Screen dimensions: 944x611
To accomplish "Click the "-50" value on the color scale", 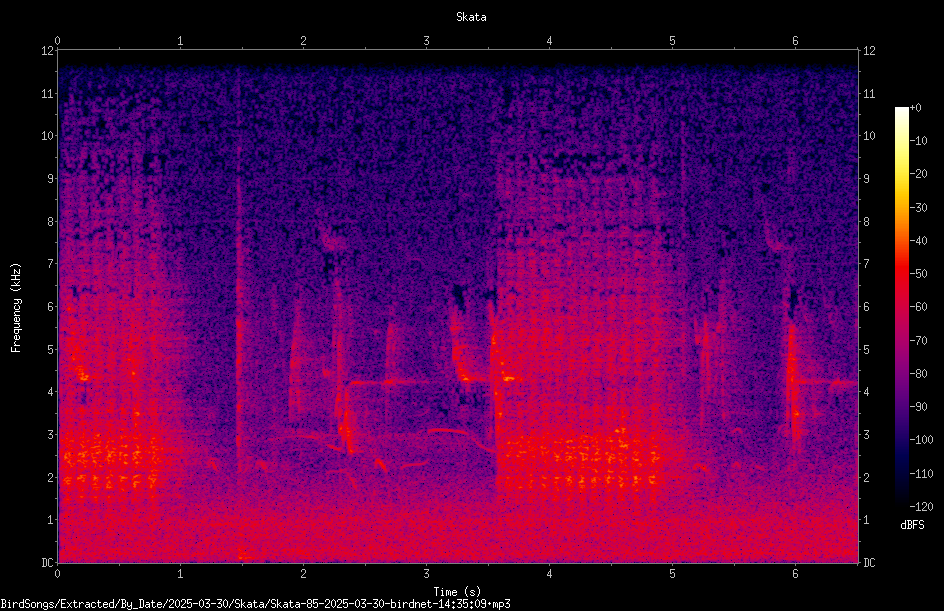I will (919, 274).
